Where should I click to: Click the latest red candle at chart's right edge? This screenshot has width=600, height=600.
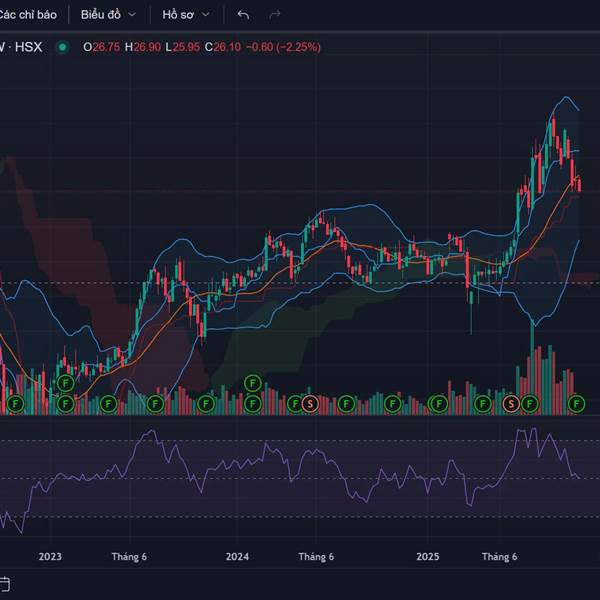click(578, 184)
